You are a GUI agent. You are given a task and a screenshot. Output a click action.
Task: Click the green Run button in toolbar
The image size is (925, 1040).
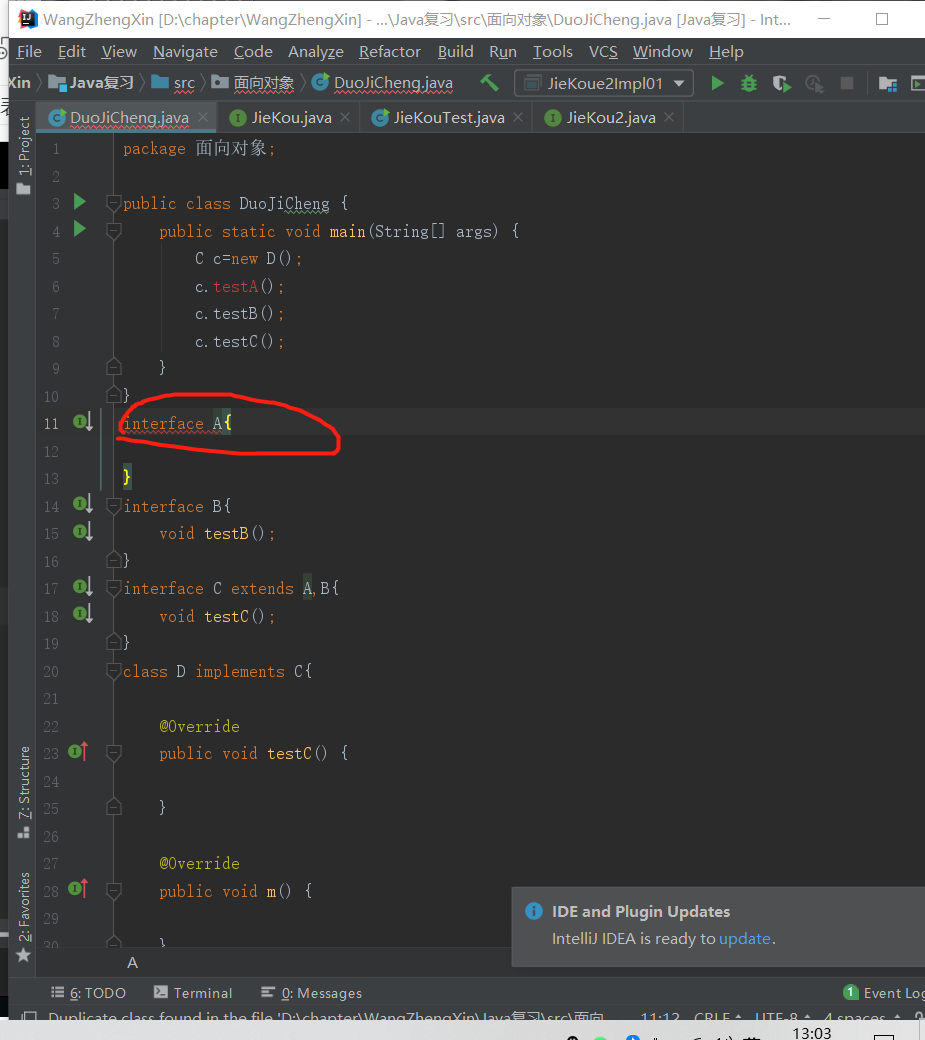click(x=717, y=84)
